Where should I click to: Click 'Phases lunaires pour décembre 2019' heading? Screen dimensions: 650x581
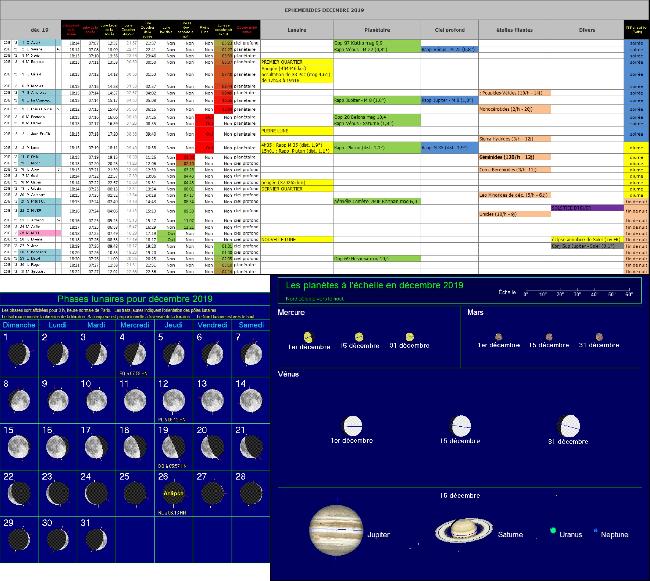pos(135,299)
